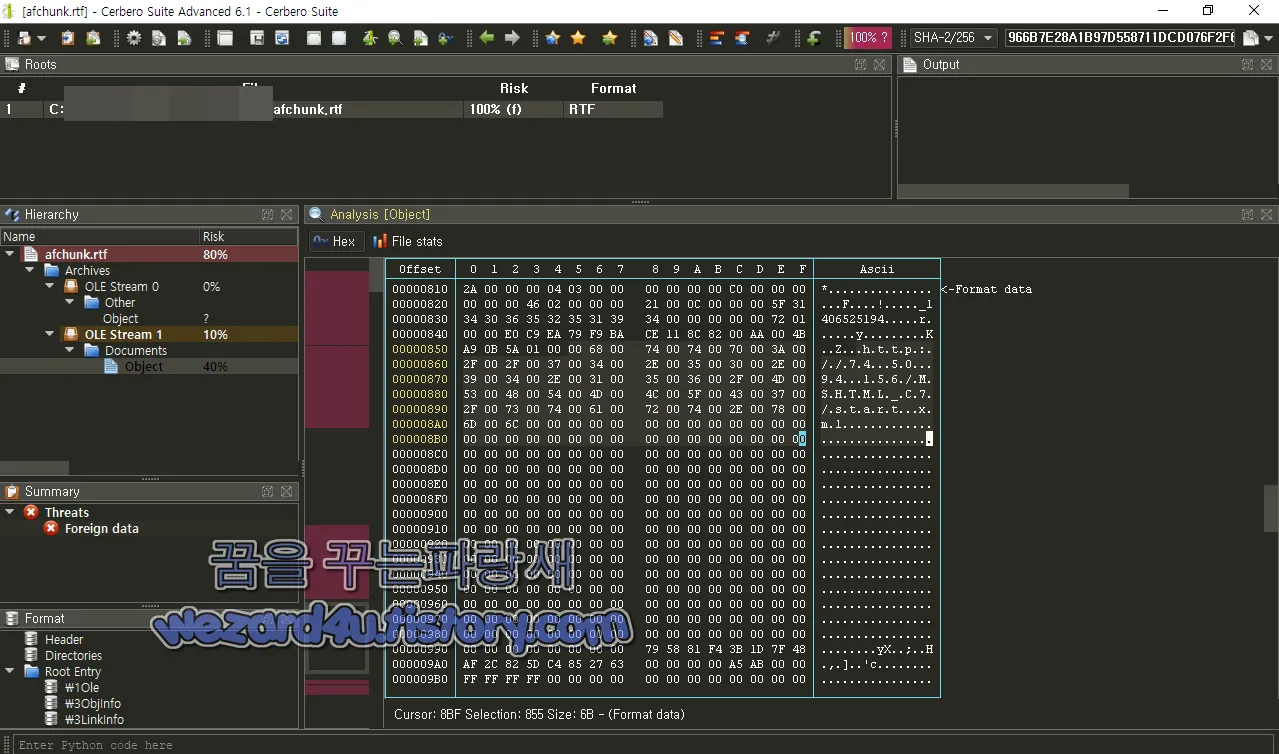The image size is (1279, 754).
Task: Open dropdown arrow next to new-file icon
Action: 41,38
